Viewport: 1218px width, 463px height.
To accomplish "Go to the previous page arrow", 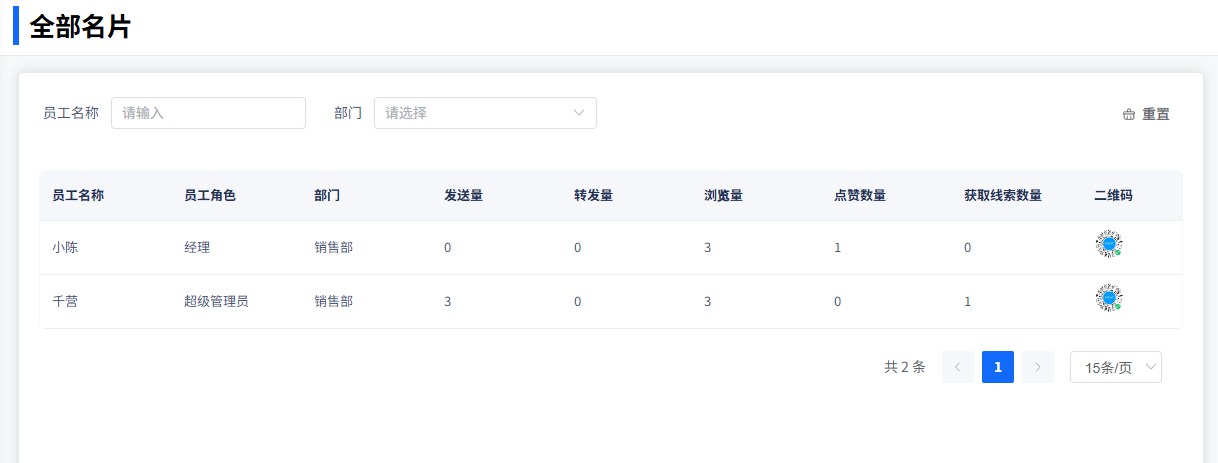I will click(x=957, y=367).
